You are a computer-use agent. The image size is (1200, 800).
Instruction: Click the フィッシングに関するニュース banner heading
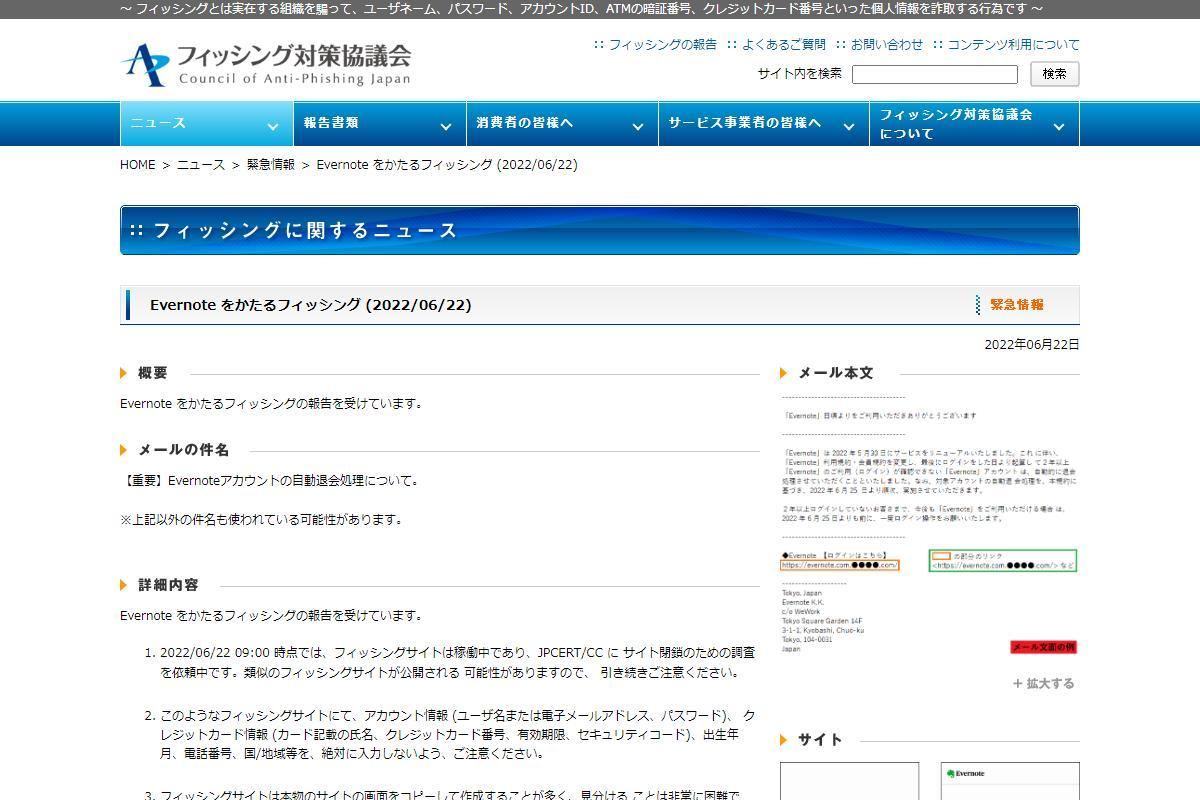point(305,230)
